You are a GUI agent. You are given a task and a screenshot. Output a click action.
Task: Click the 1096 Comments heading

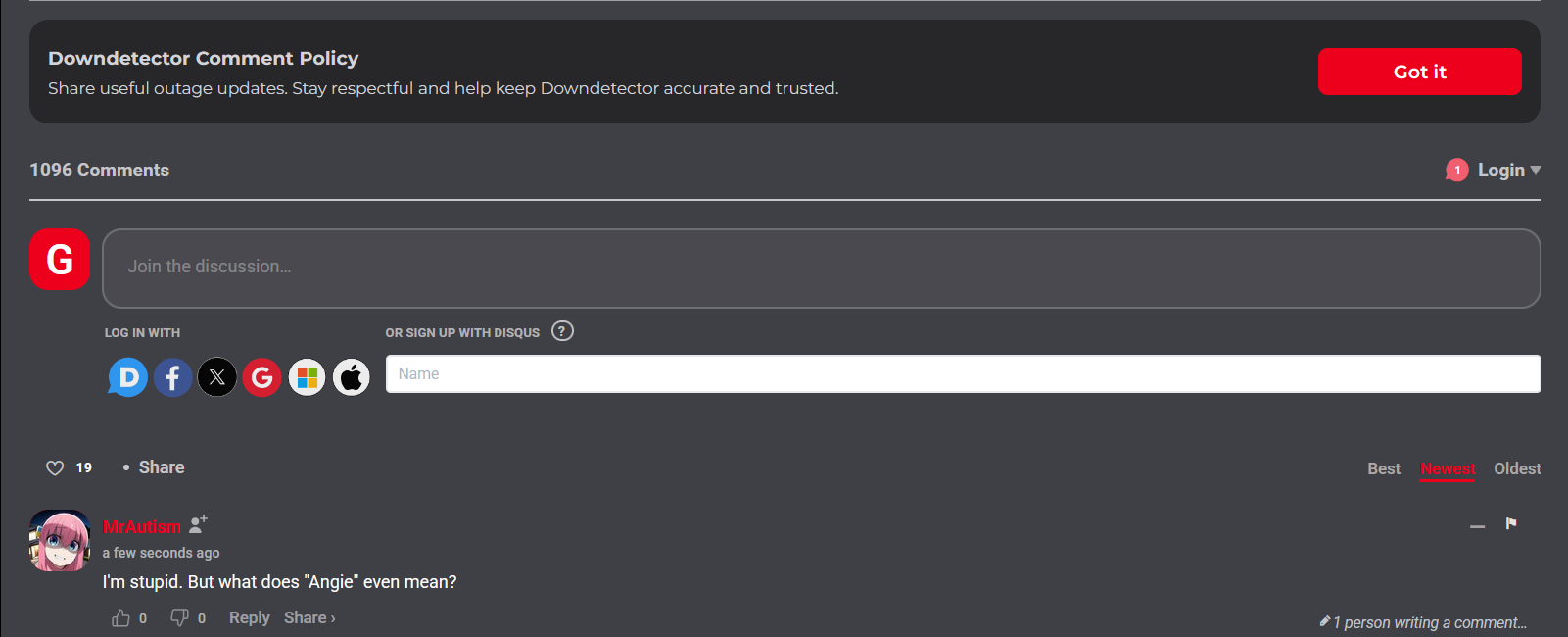pos(99,171)
